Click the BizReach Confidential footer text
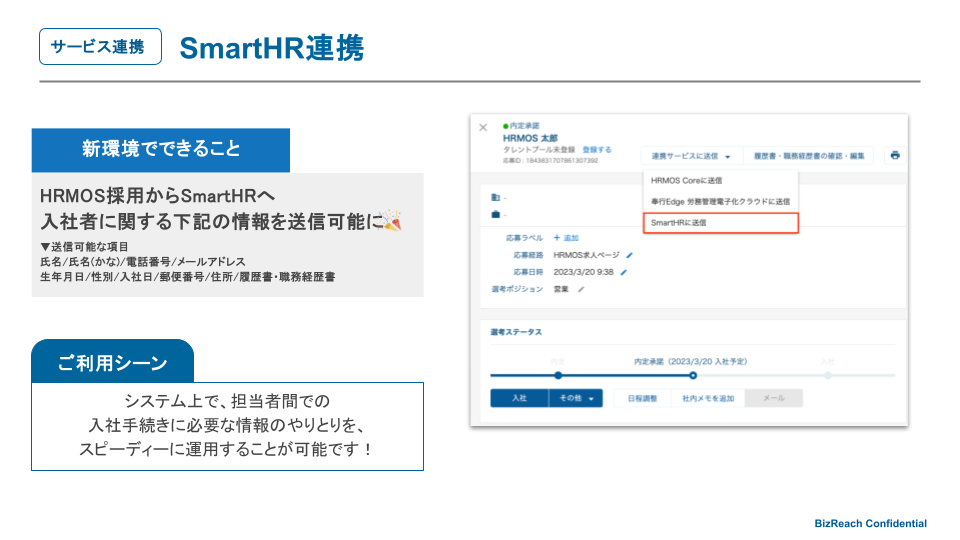The image size is (960, 540). click(x=870, y=523)
